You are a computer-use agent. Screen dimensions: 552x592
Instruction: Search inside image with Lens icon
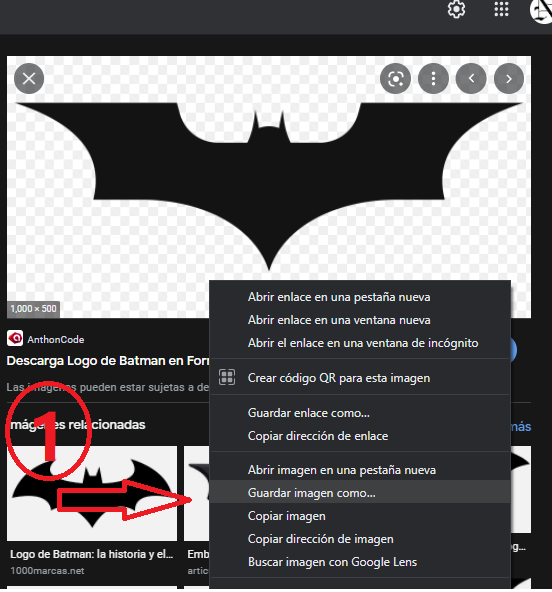tap(395, 79)
